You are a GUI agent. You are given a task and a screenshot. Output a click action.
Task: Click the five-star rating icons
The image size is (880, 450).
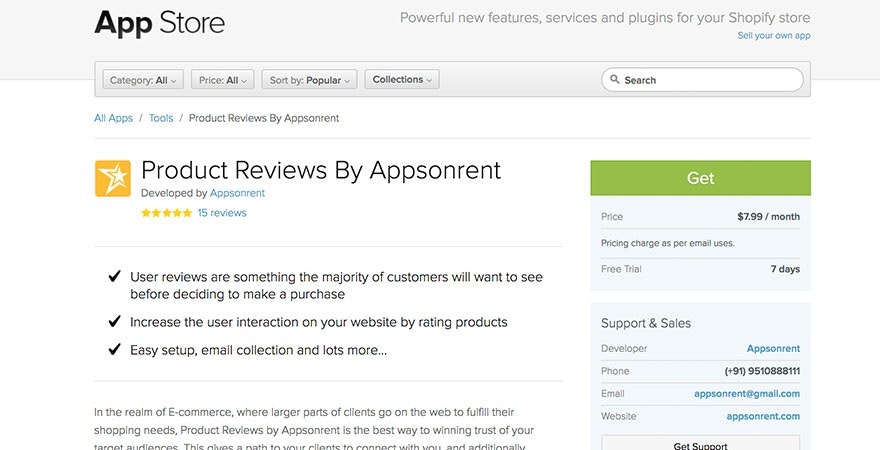(166, 213)
